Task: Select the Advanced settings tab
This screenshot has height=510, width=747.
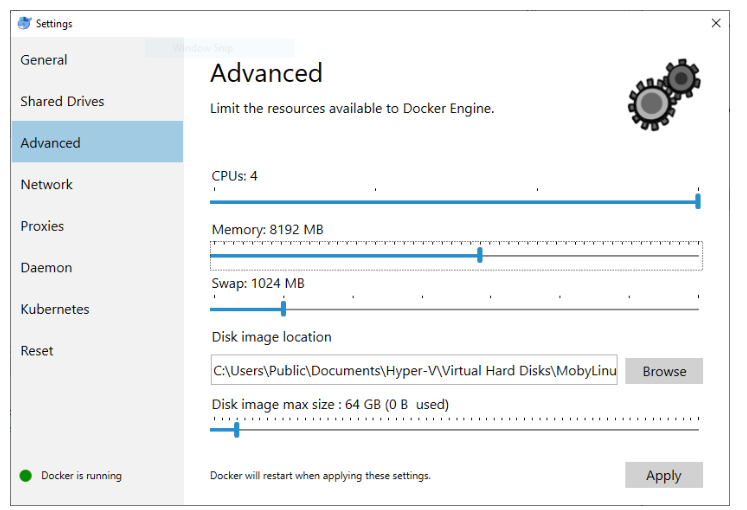Action: tap(97, 142)
